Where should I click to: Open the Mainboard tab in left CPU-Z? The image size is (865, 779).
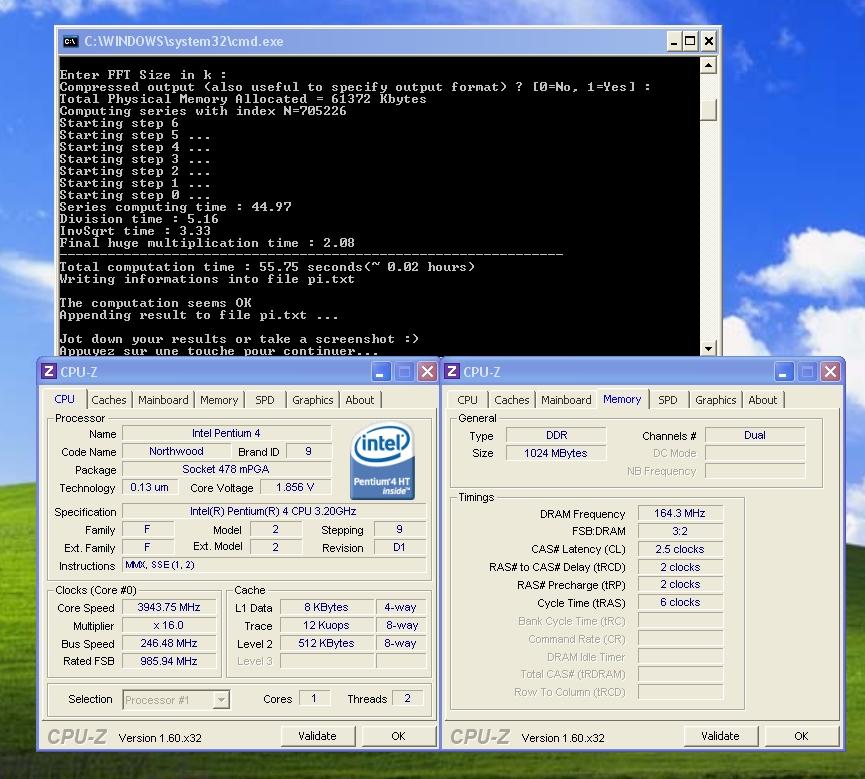pyautogui.click(x=163, y=400)
